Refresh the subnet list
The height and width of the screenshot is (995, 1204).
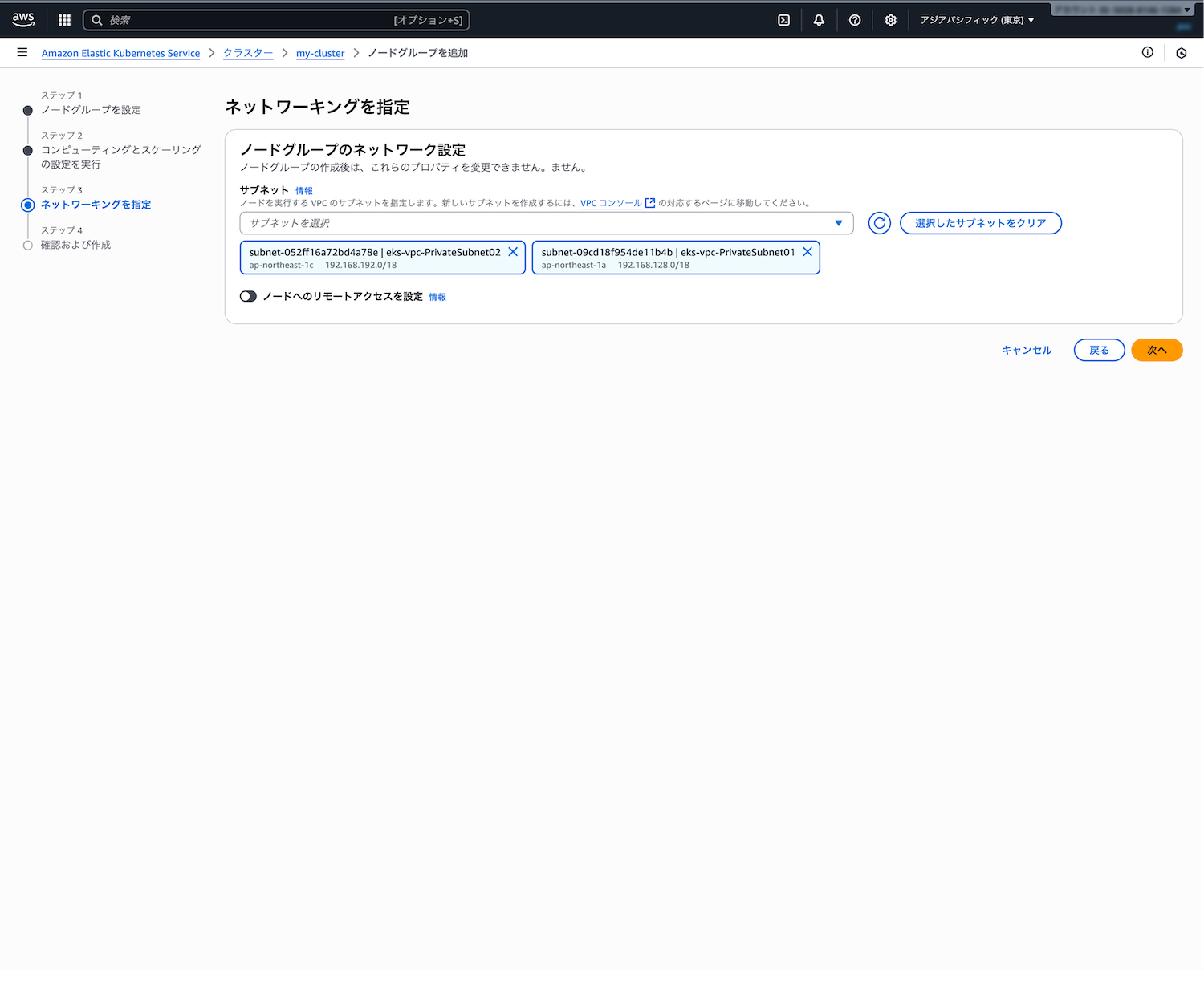[880, 223]
